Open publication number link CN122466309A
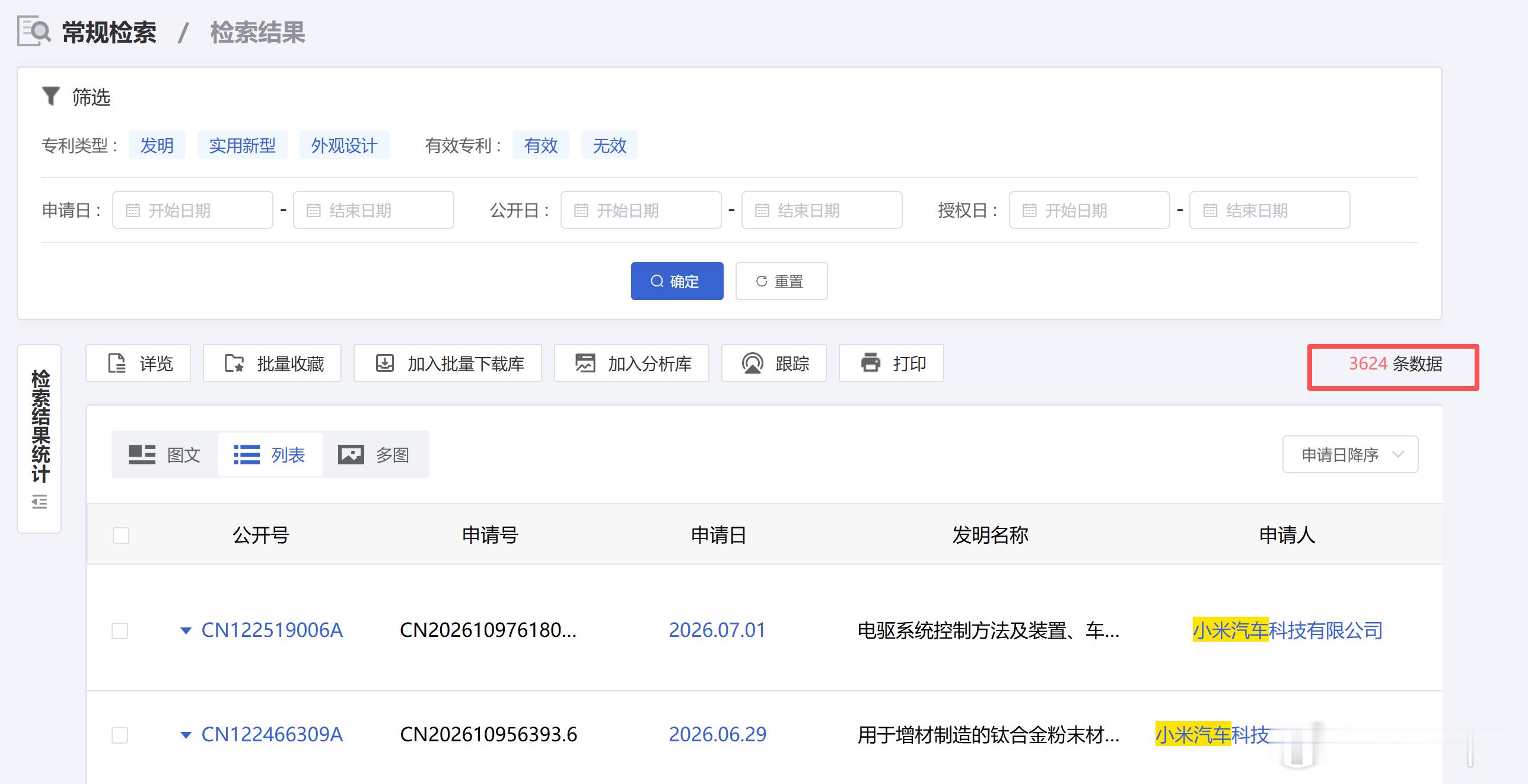The image size is (1528, 784). (x=272, y=735)
